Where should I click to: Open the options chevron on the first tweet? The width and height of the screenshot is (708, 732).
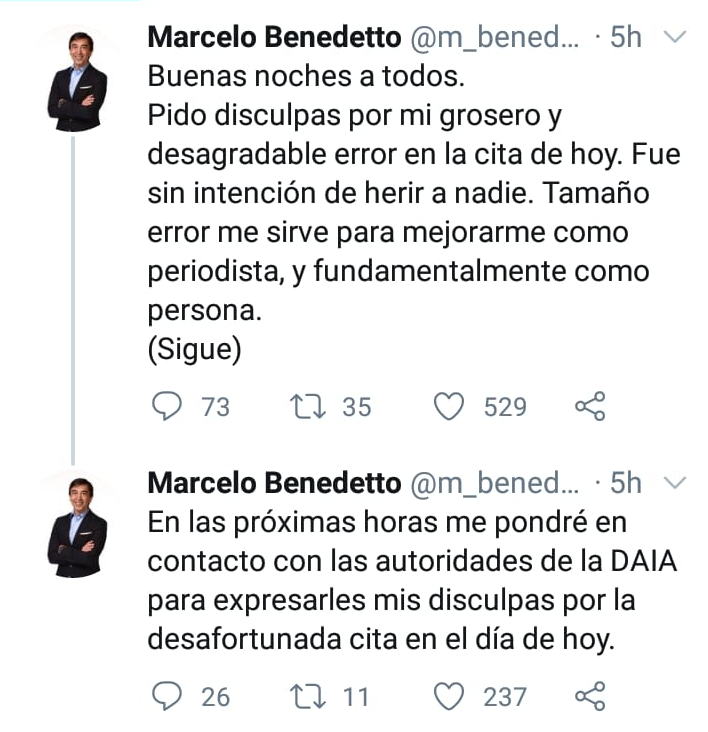pyautogui.click(x=676, y=37)
